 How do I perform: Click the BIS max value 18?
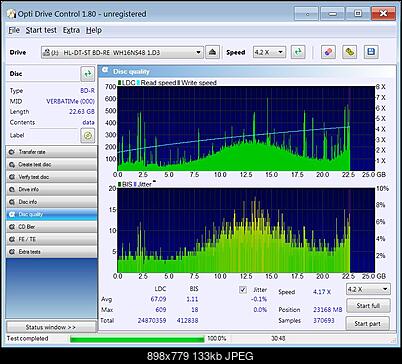coord(195,310)
